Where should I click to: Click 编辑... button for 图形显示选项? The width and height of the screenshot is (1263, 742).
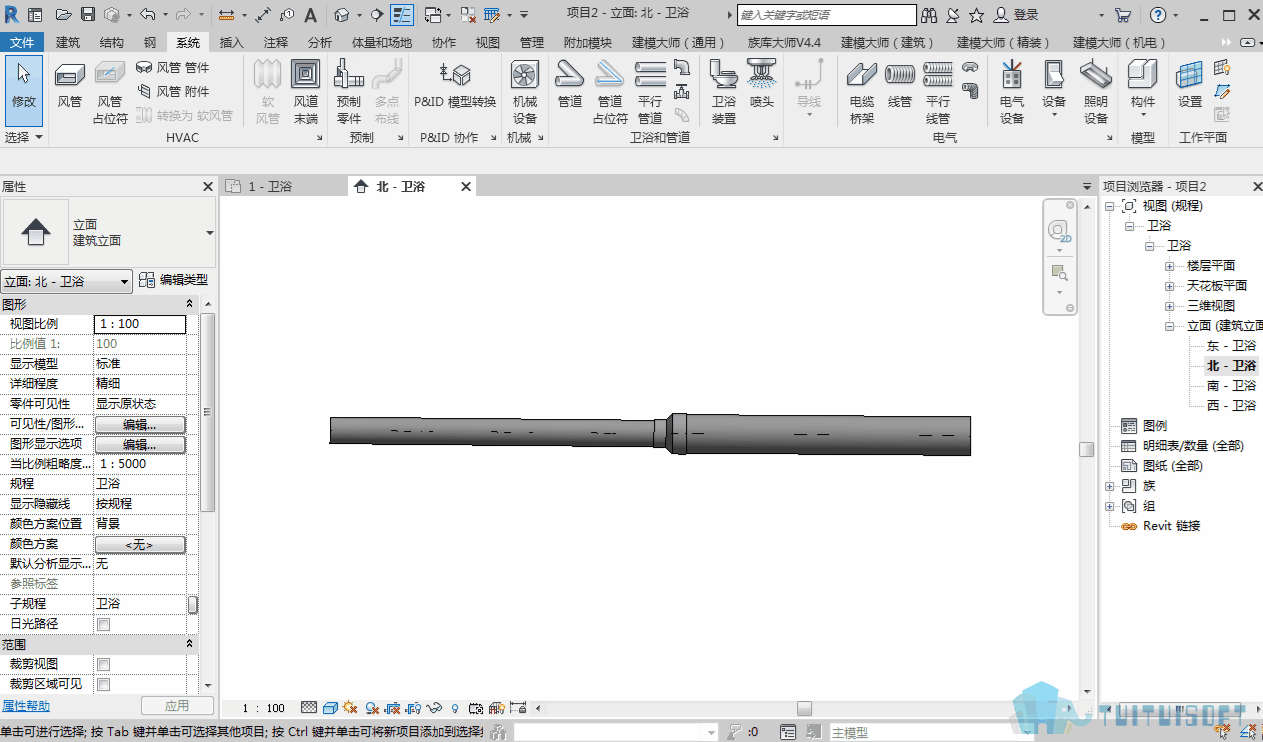(x=140, y=444)
